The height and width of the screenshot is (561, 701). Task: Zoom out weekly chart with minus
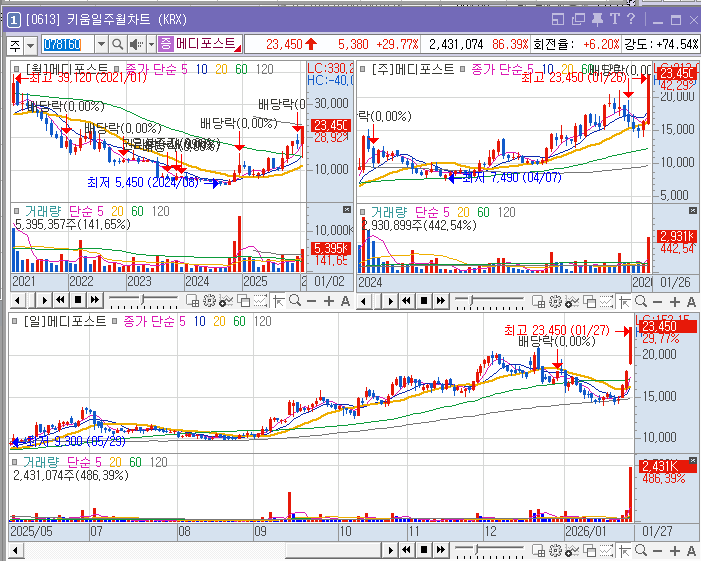coord(658,302)
